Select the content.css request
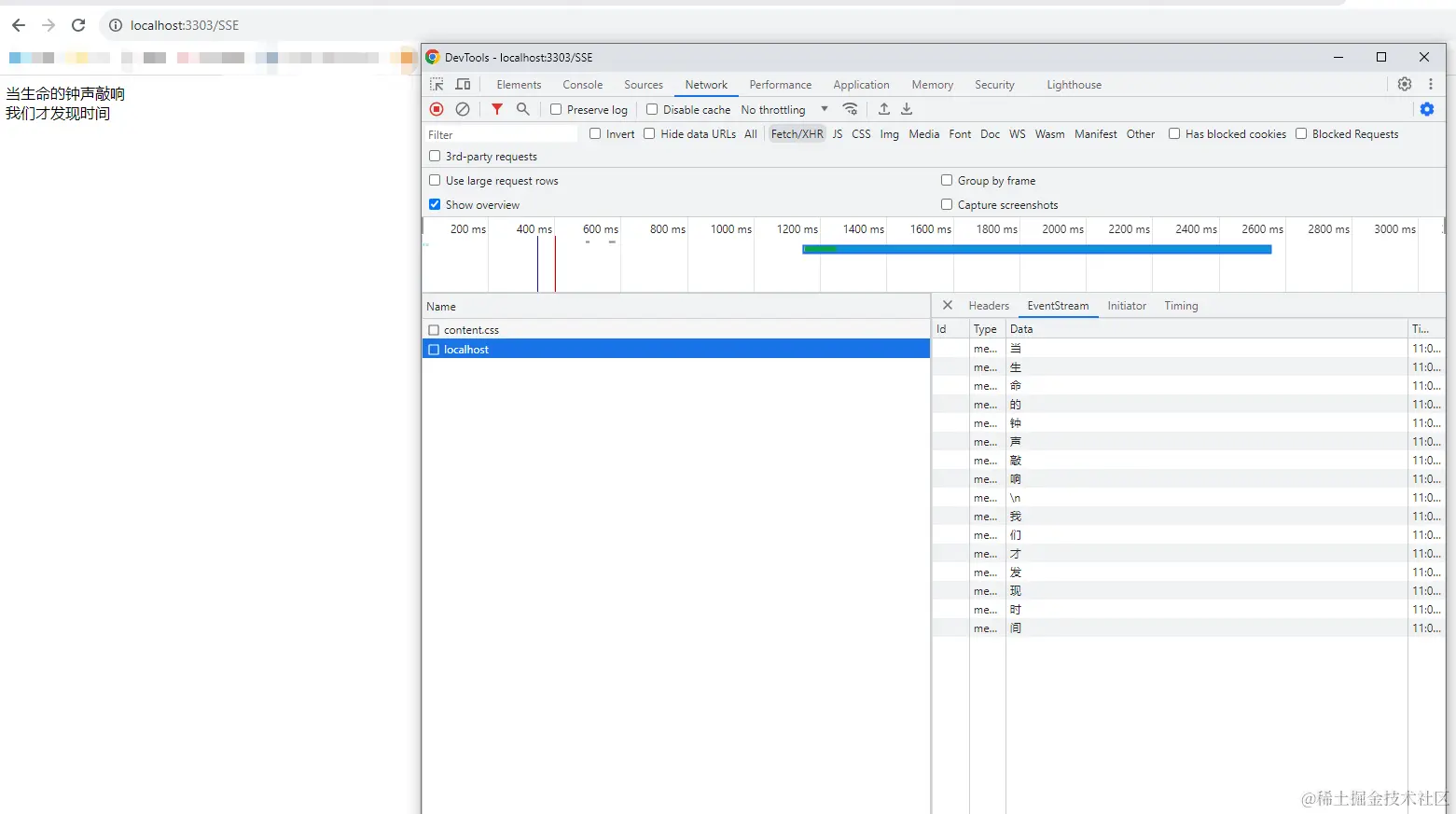The height and width of the screenshot is (814, 1456). click(x=471, y=329)
